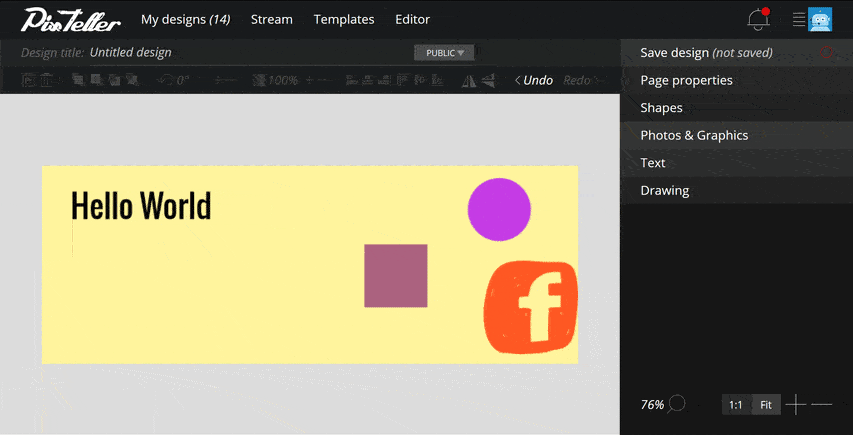
Task: Expand the Drawing panel
Action: [737, 190]
